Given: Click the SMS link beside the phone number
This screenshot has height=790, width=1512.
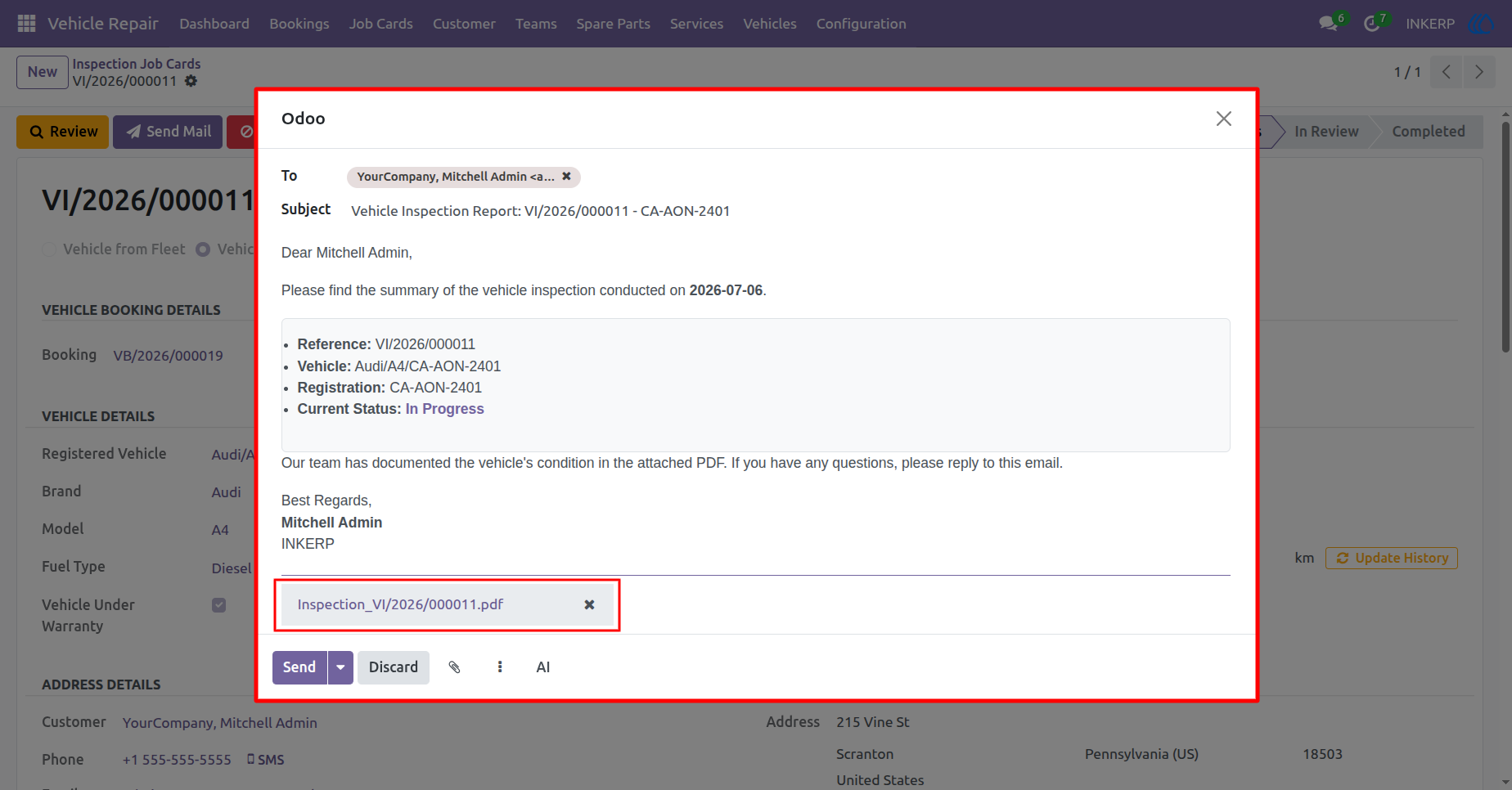Looking at the screenshot, I should click(x=266, y=760).
